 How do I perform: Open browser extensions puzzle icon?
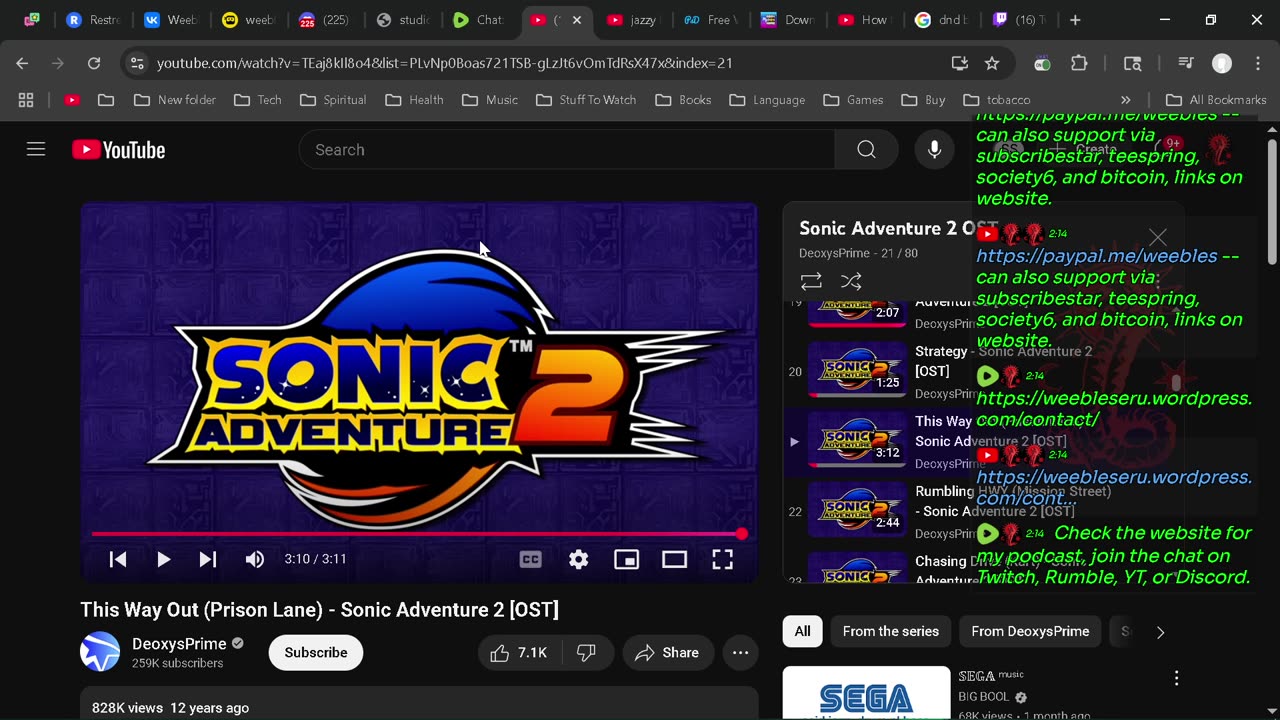click(x=1079, y=63)
